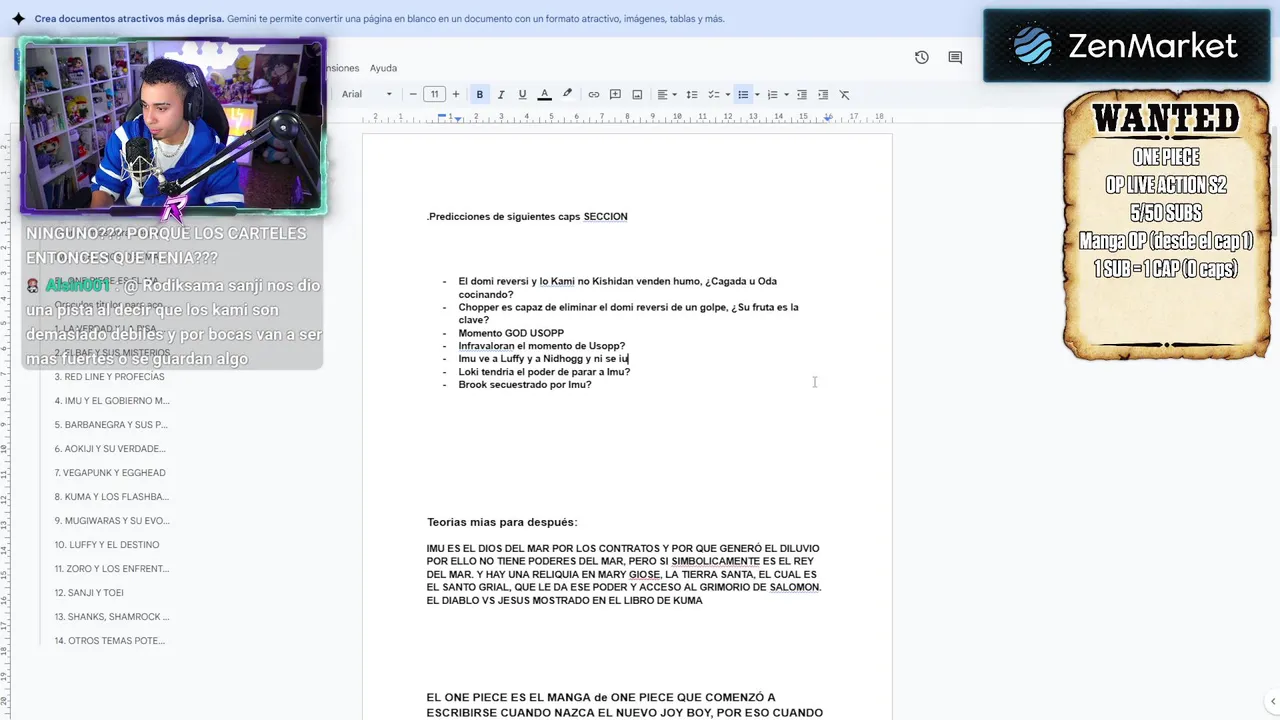Click the bullet 'Loki tendria el poder de parar a Imu?'

click(544, 372)
